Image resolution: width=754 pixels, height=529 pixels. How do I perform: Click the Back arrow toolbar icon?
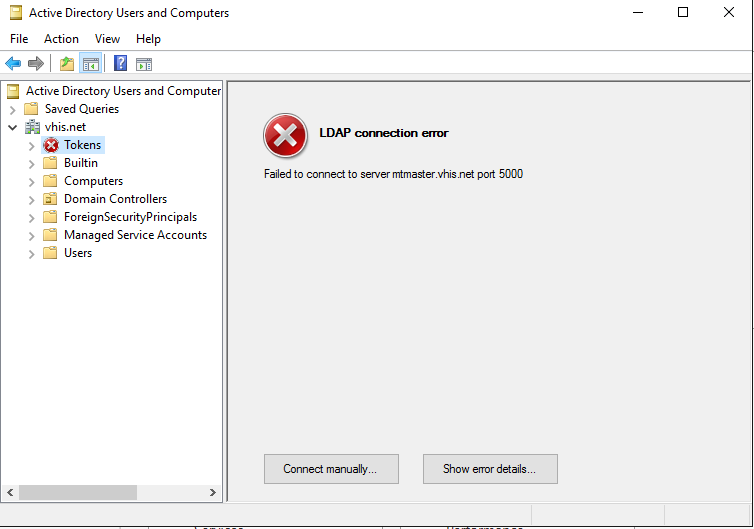coord(13,63)
